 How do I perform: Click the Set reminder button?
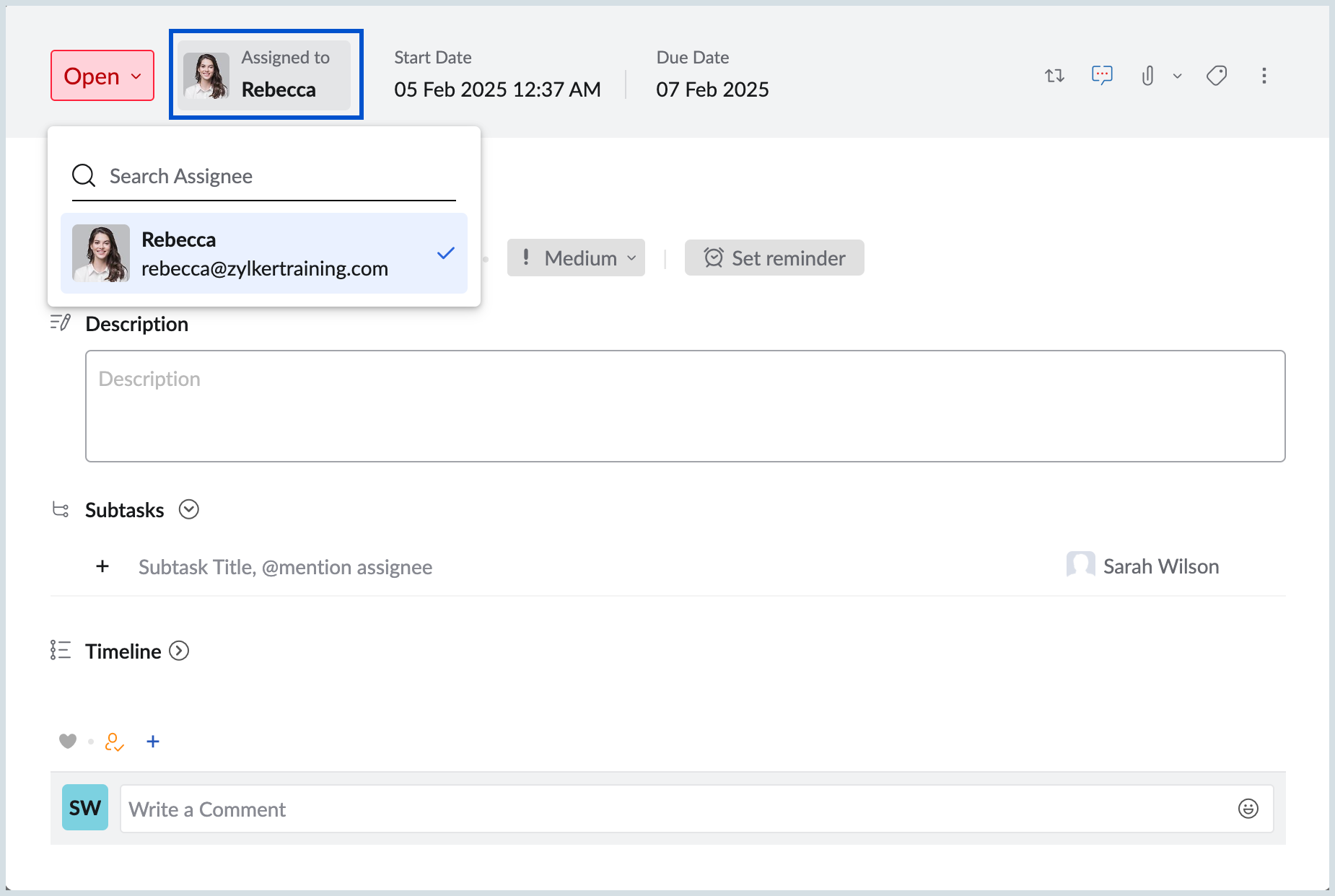click(x=774, y=258)
